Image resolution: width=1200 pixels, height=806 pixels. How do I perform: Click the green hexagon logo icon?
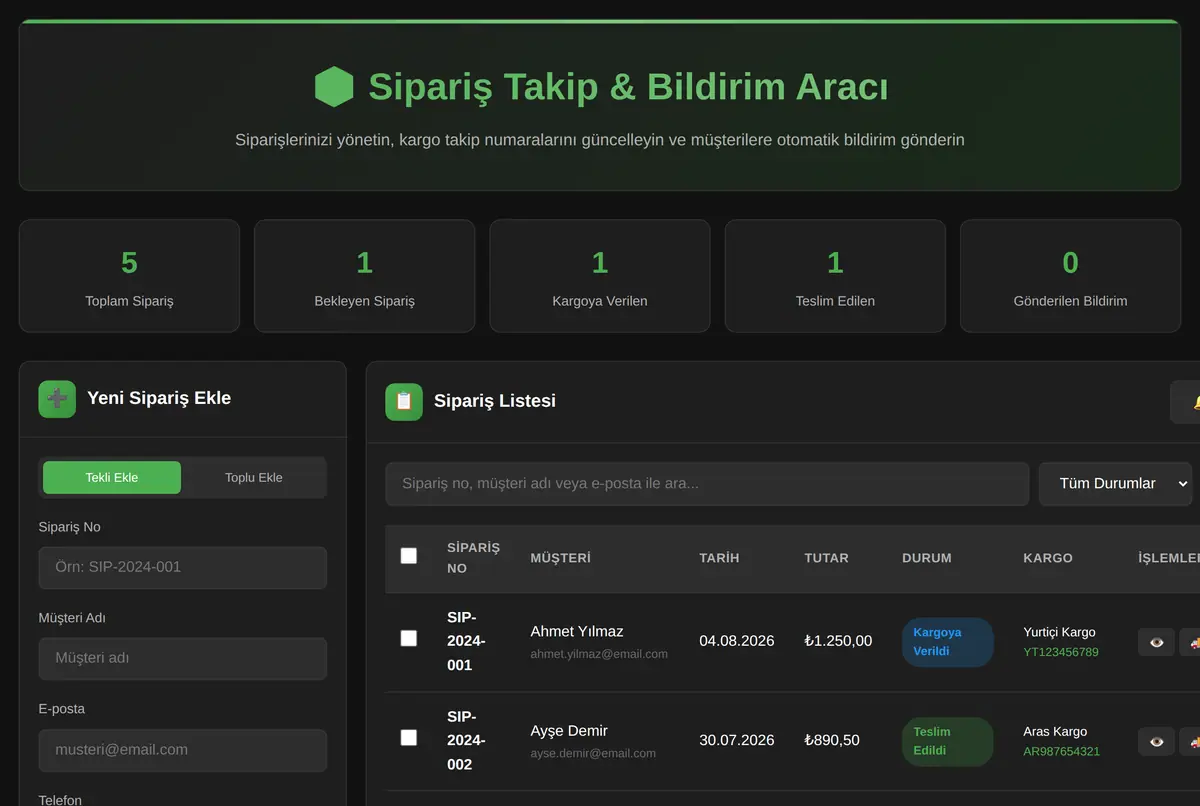[334, 87]
